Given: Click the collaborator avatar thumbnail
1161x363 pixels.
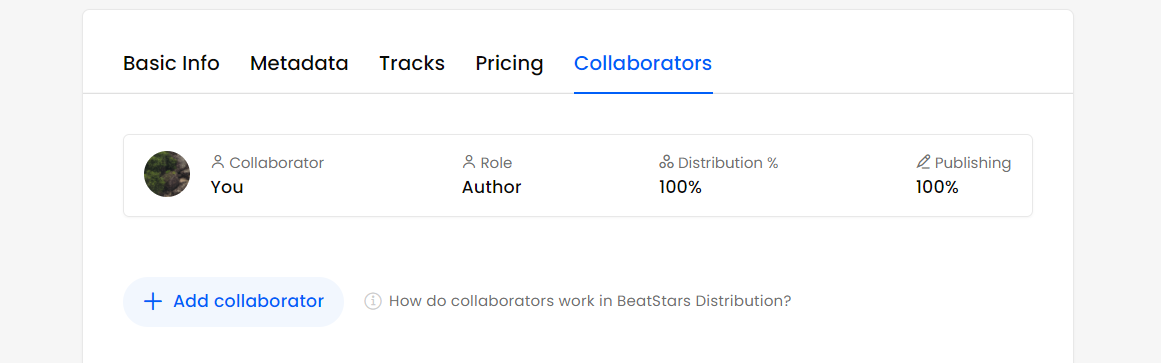Looking at the screenshot, I should click(x=167, y=174).
